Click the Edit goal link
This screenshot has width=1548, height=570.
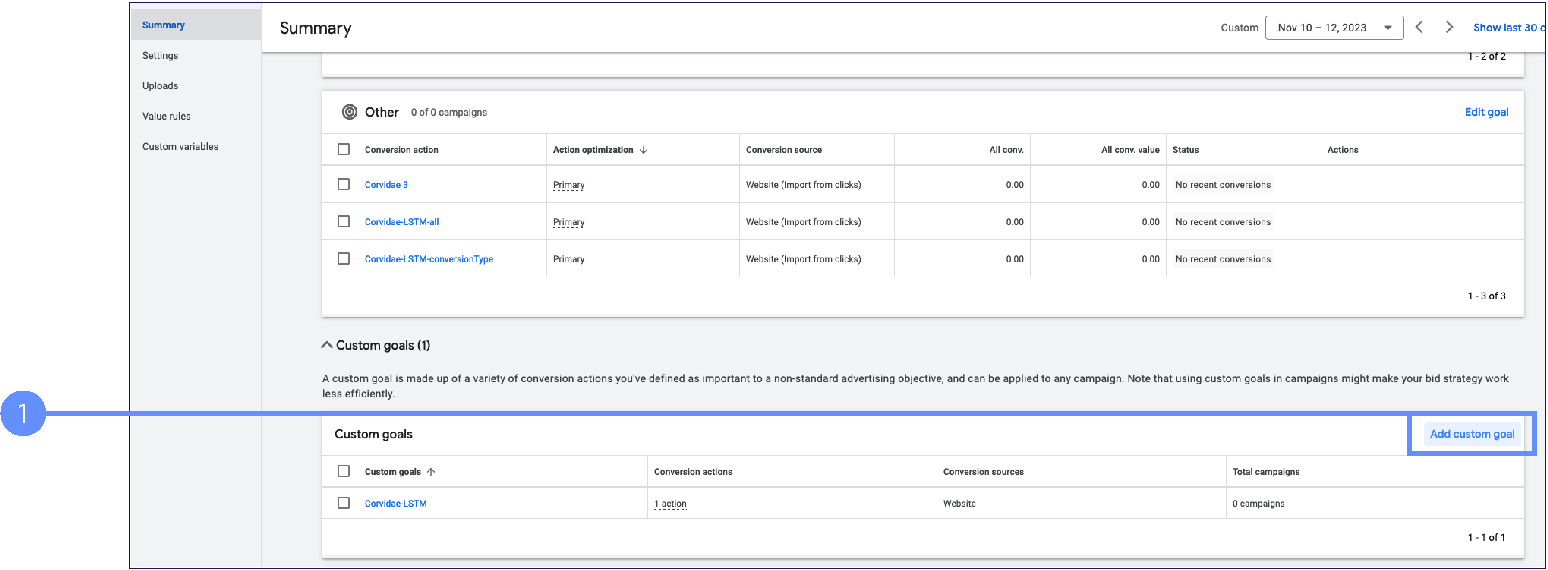pyautogui.click(x=1486, y=112)
